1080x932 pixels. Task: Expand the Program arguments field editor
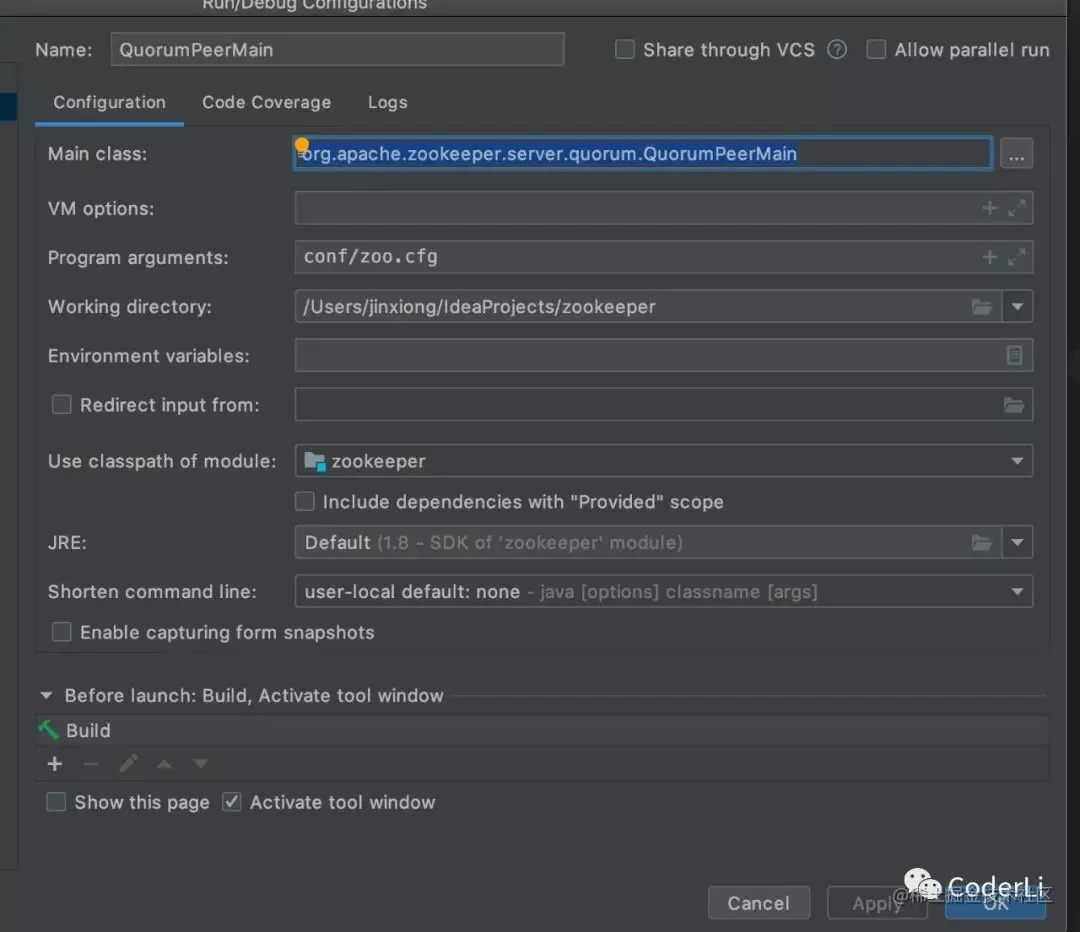pos(1017,257)
